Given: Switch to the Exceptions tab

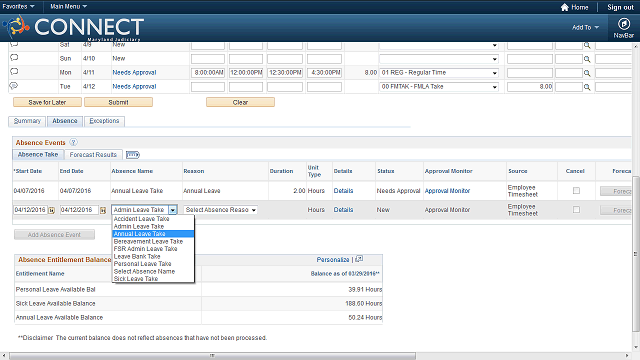Looking at the screenshot, I should 104,121.
